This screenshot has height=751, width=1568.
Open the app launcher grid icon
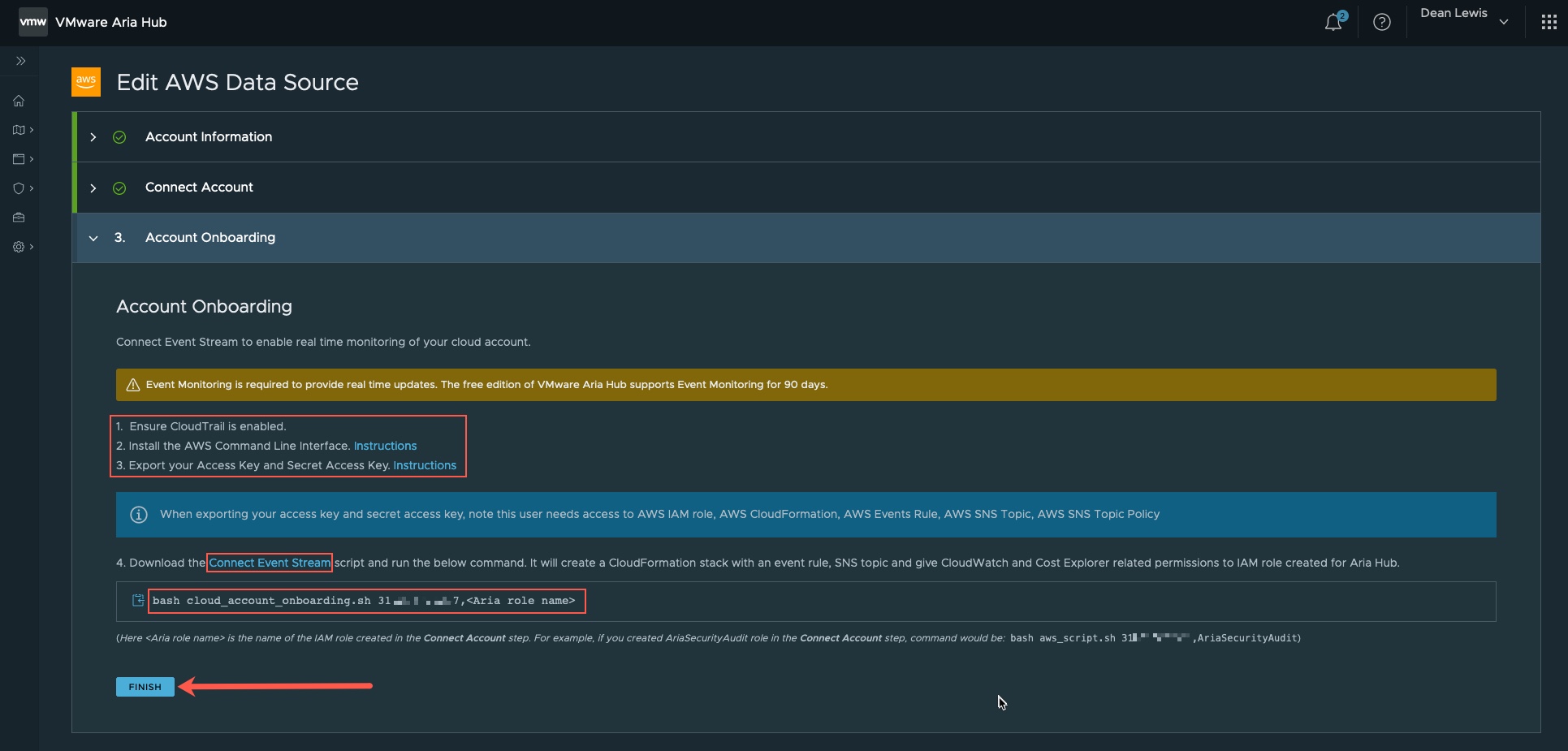click(1549, 21)
